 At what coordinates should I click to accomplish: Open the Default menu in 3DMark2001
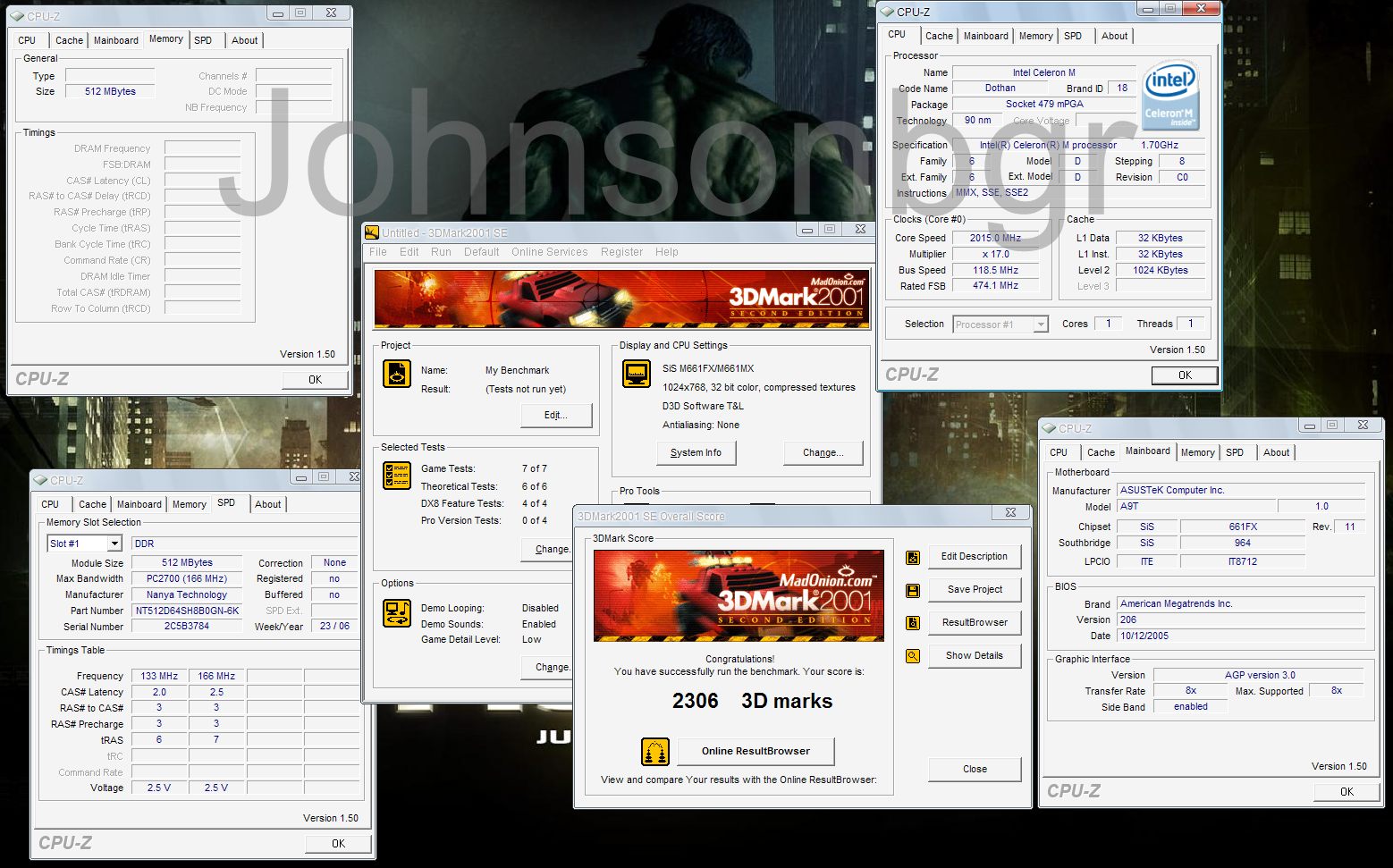point(481,252)
